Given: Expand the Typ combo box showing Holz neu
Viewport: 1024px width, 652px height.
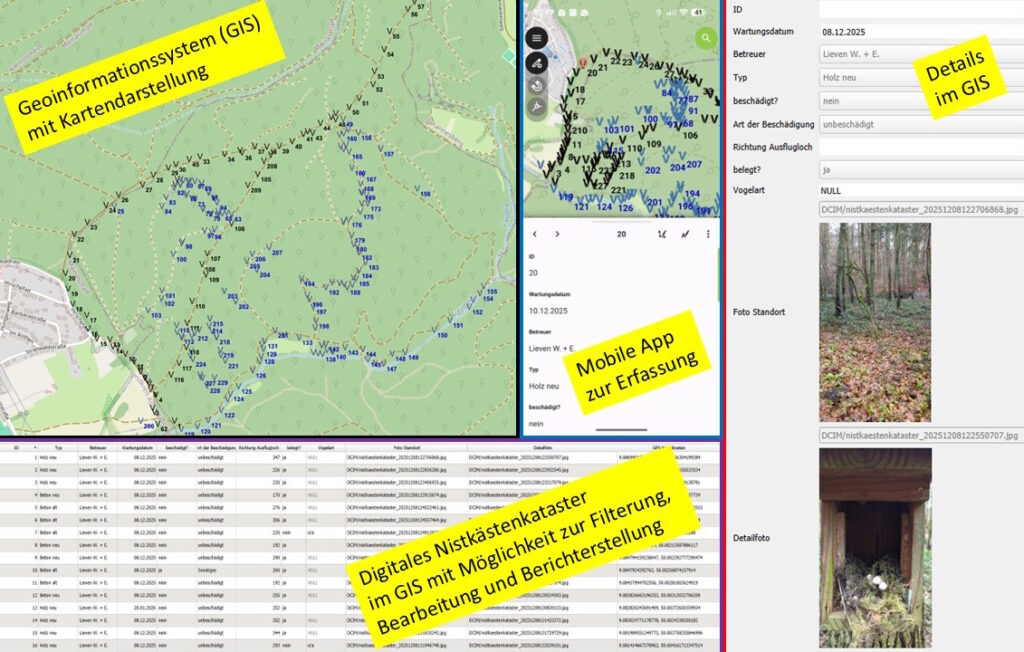Looking at the screenshot, I should 920,78.
